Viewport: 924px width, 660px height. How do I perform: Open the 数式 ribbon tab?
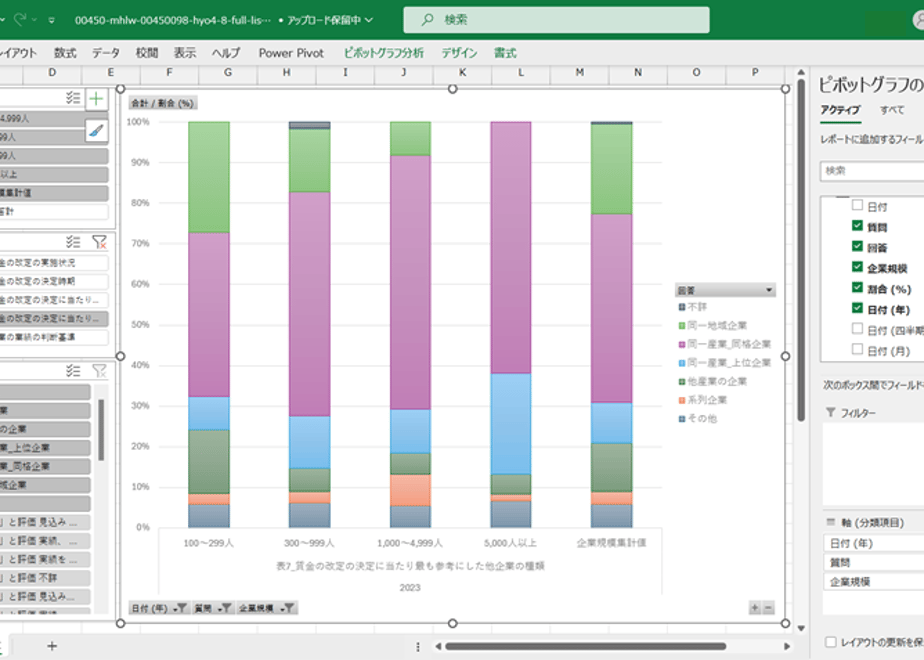click(x=65, y=53)
